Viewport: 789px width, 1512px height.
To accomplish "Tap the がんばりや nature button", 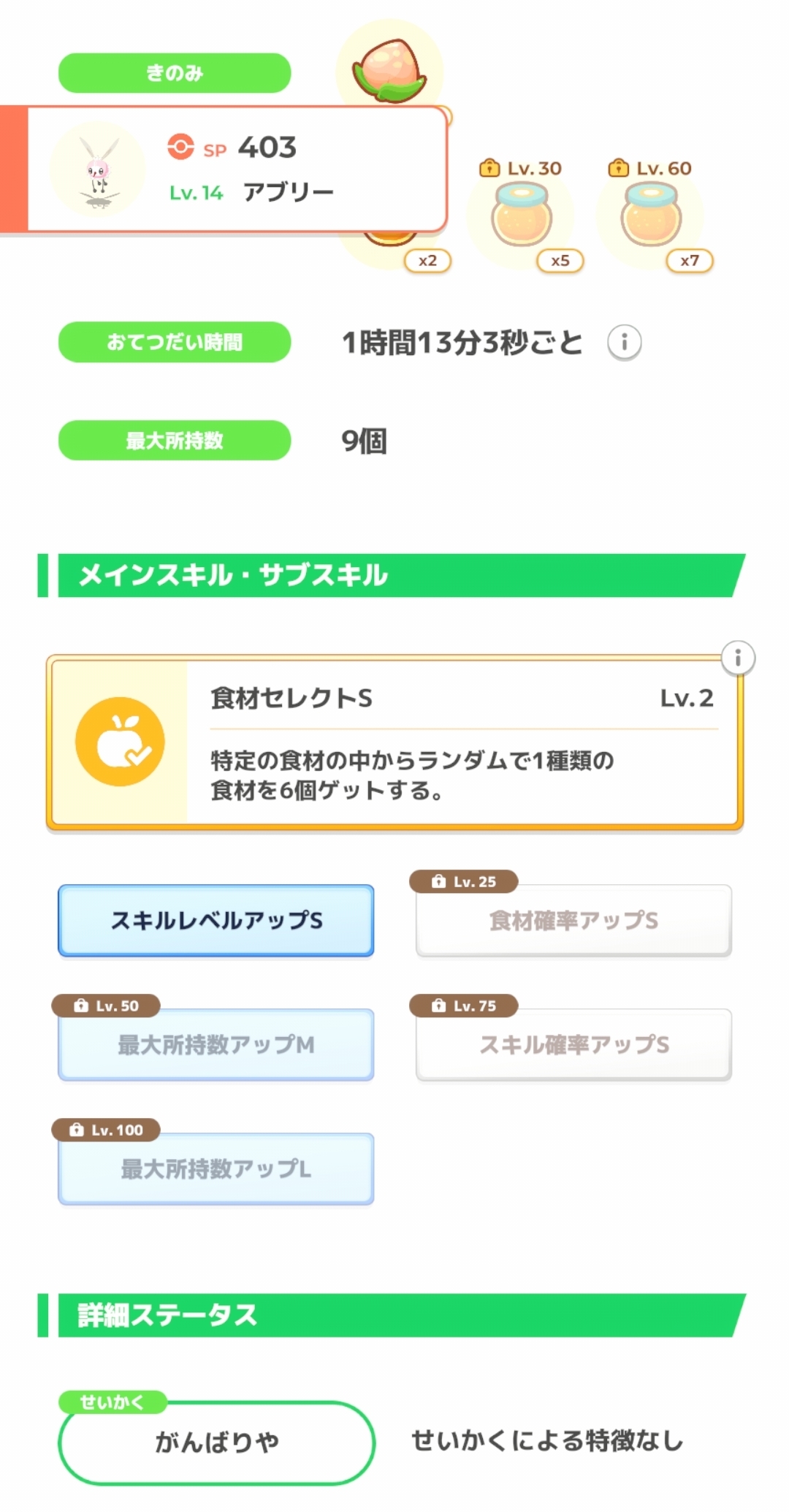I will [216, 1442].
